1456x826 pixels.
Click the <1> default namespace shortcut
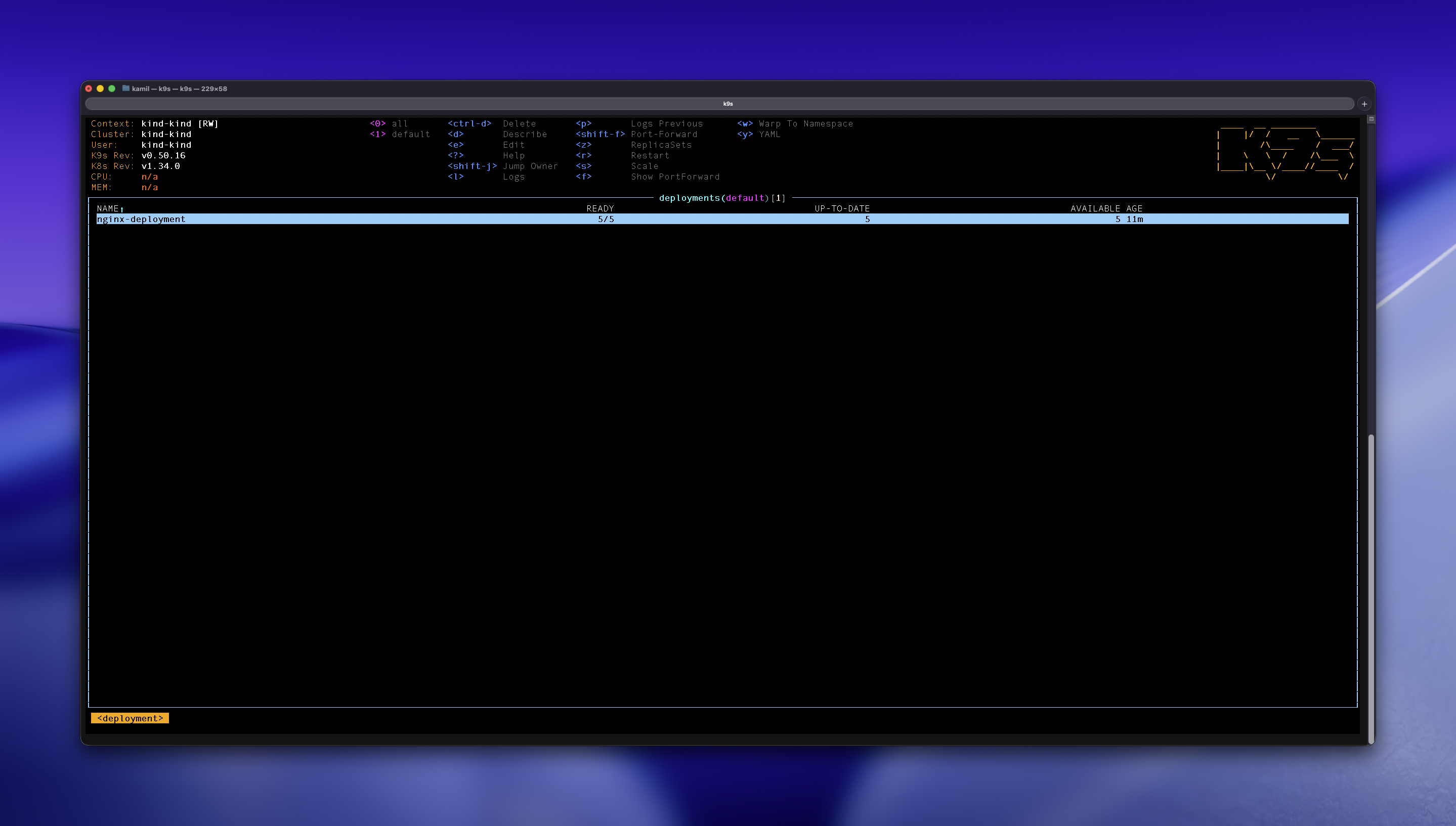click(400, 135)
